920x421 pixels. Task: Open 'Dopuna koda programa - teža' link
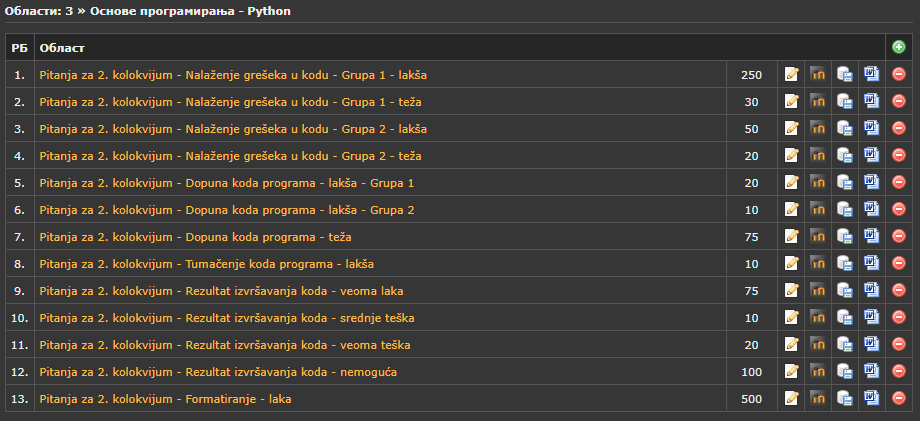pos(195,237)
